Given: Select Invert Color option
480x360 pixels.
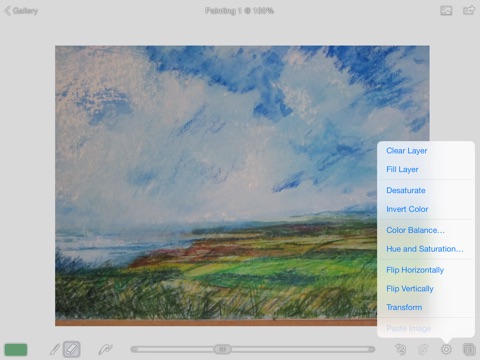Looking at the screenshot, I should click(407, 209).
